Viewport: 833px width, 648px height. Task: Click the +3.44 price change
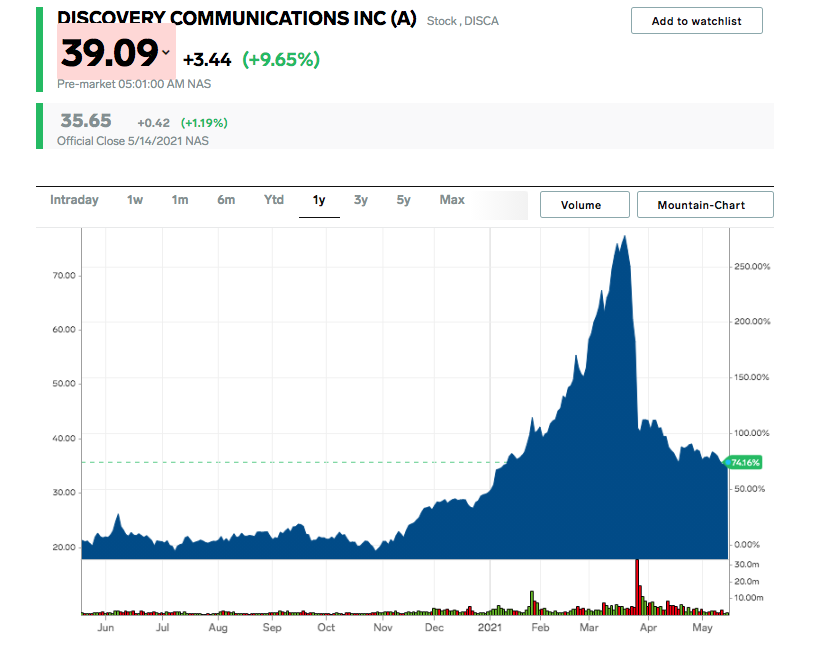[x=207, y=59]
